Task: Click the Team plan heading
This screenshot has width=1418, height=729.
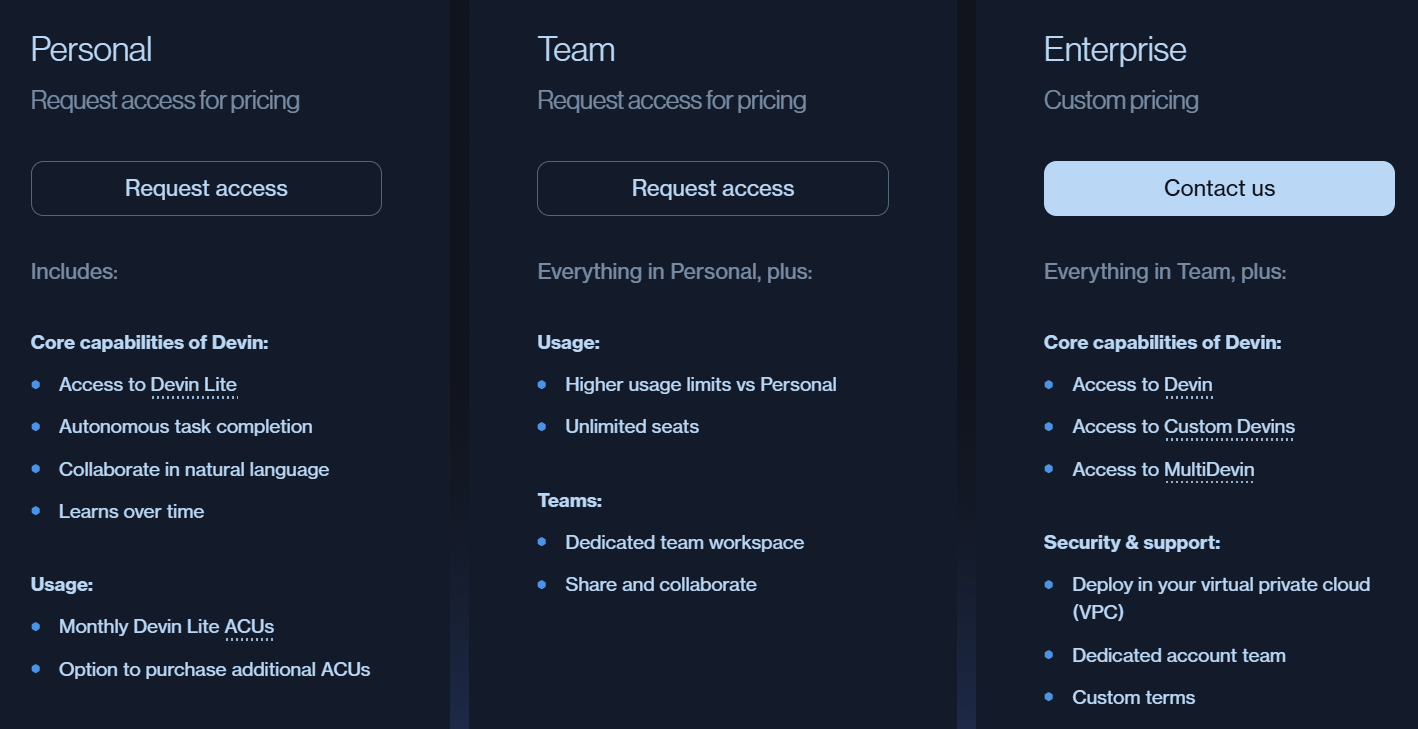Action: point(576,49)
